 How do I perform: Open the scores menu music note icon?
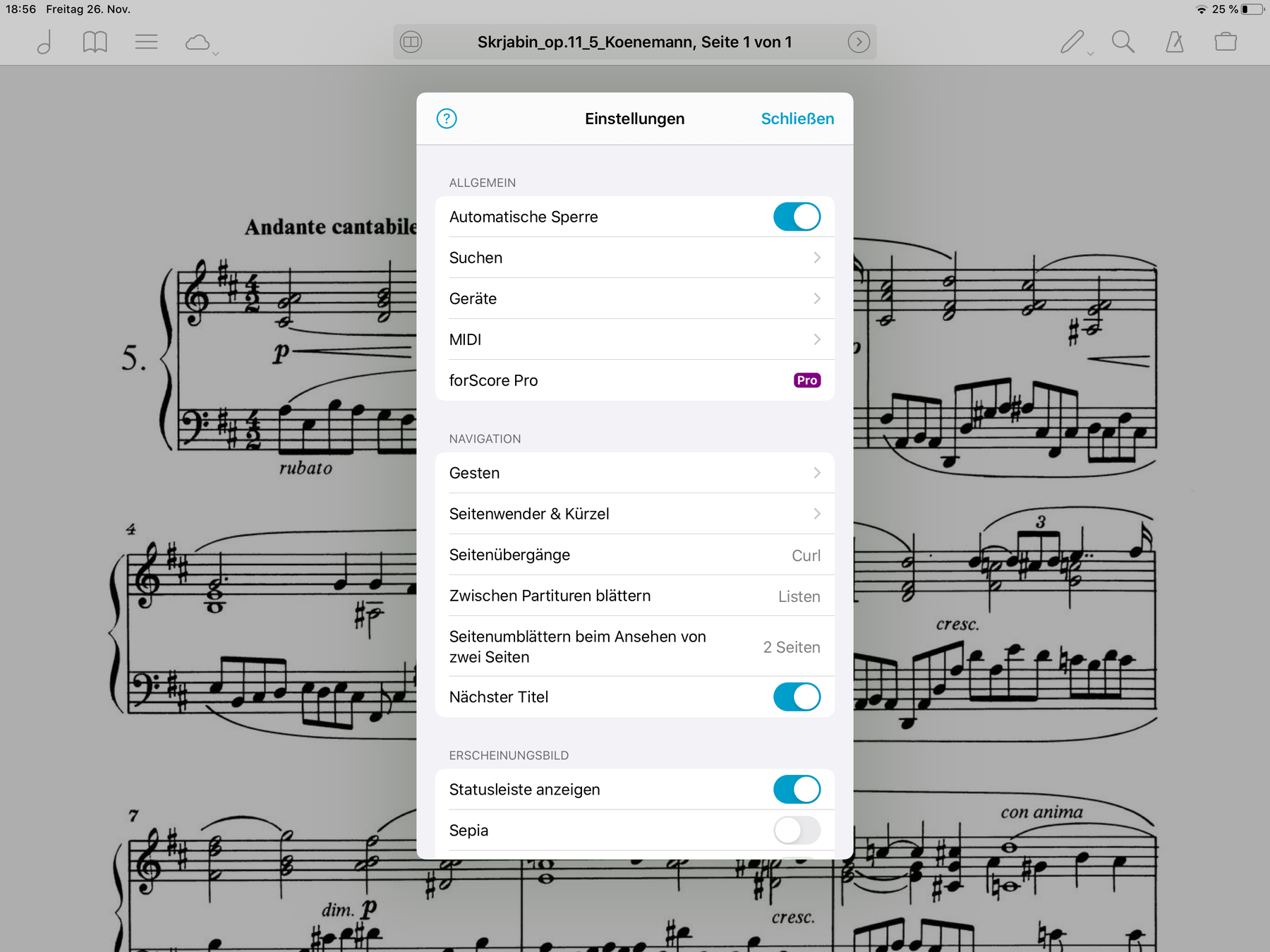(44, 42)
